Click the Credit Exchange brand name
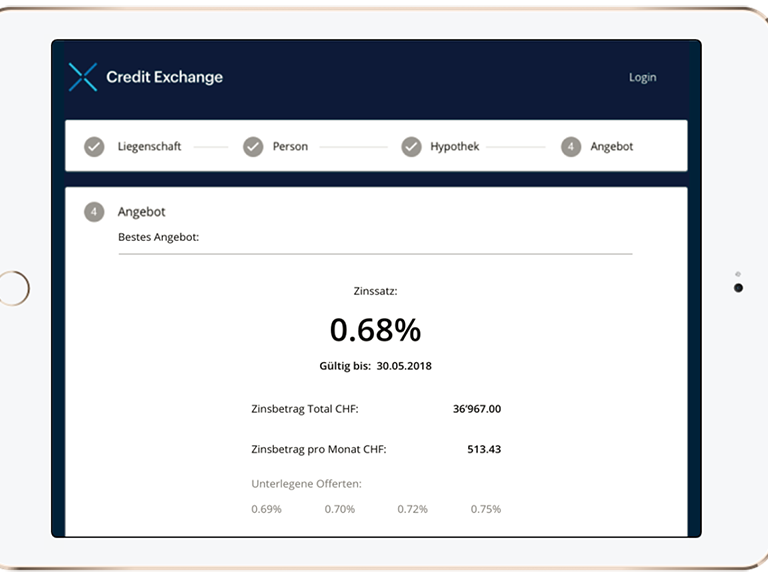768x577 pixels. pyautogui.click(x=164, y=77)
